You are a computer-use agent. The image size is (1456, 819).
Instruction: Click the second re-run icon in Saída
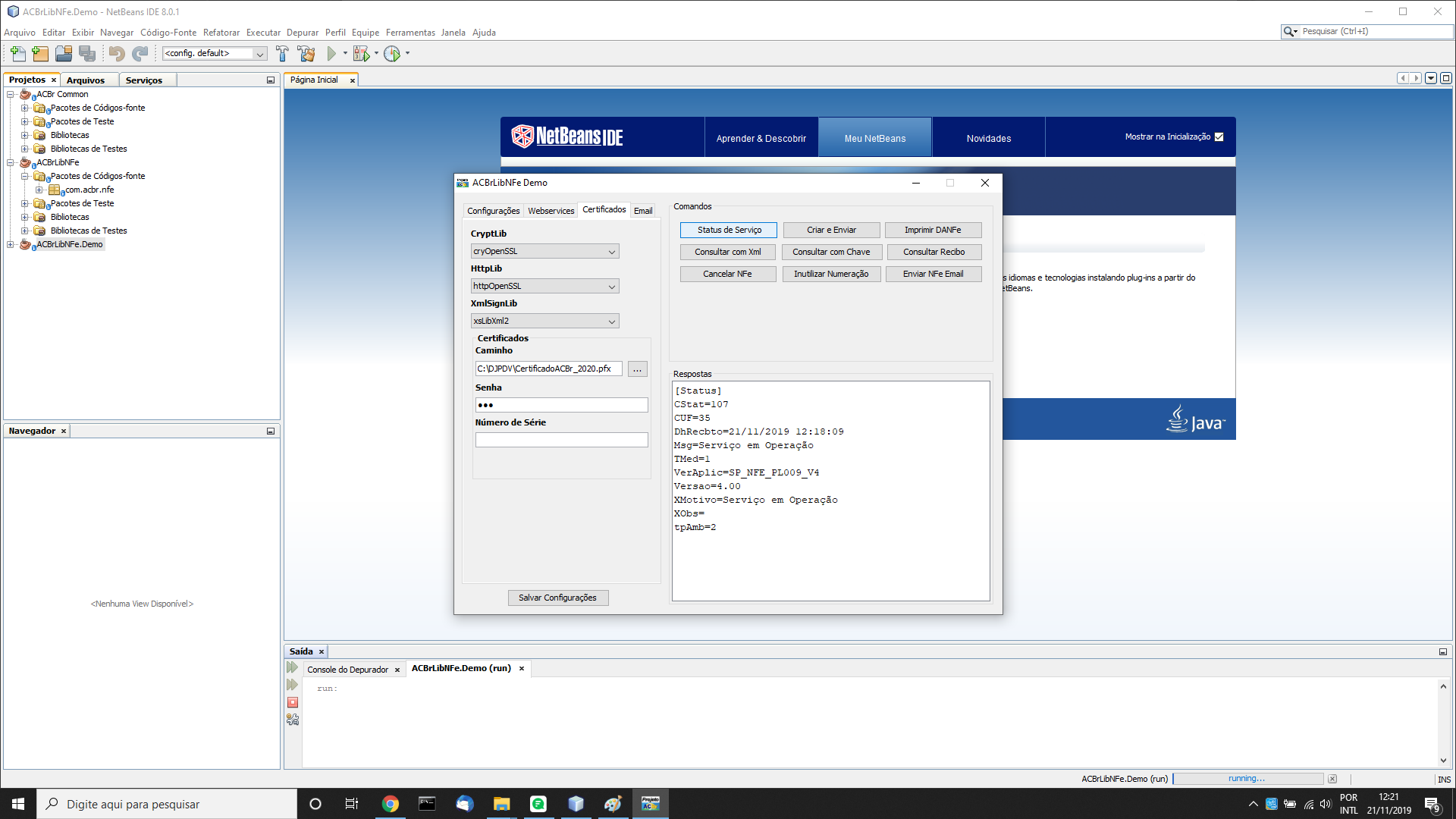(293, 685)
